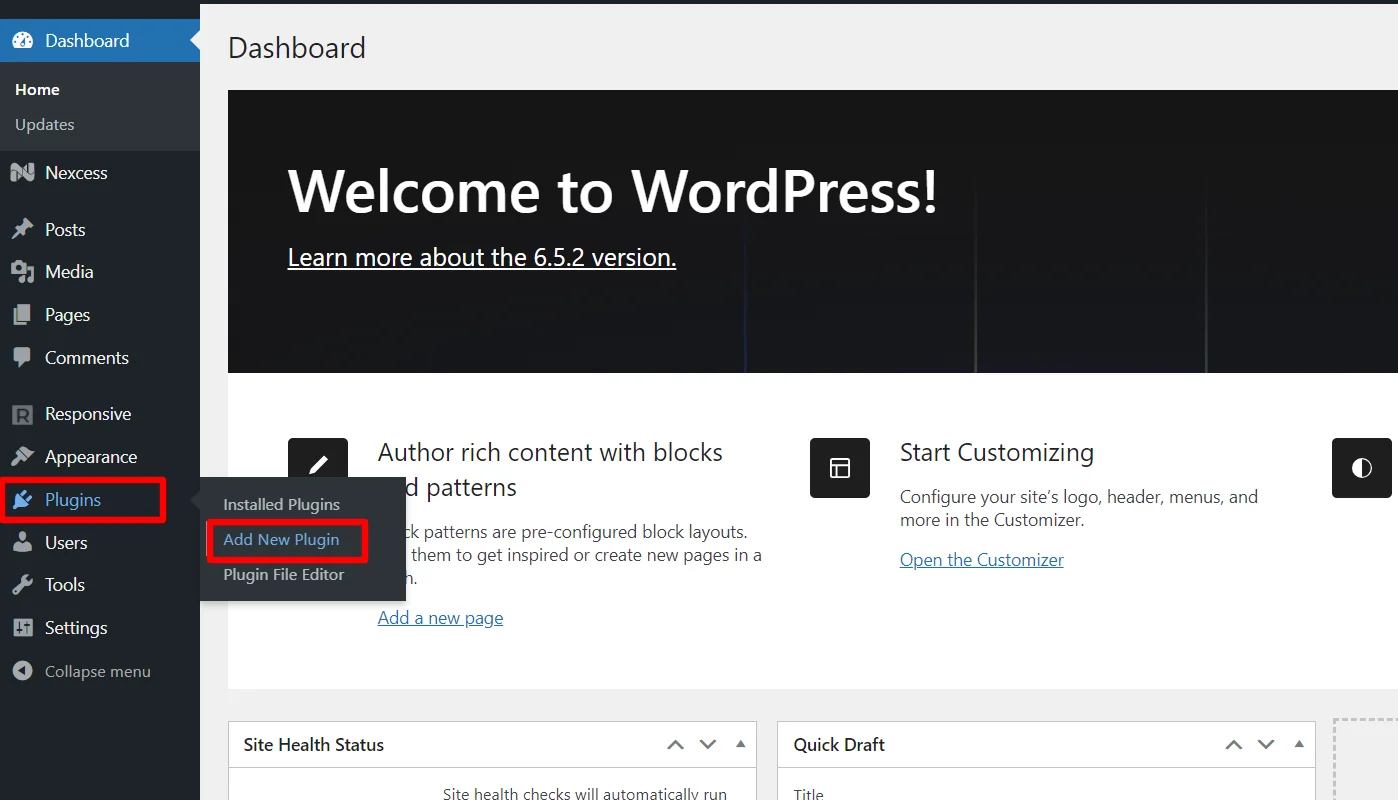Click the Nexcess logo icon in sidebar
Screen dimensions: 1398x800
point(22,173)
